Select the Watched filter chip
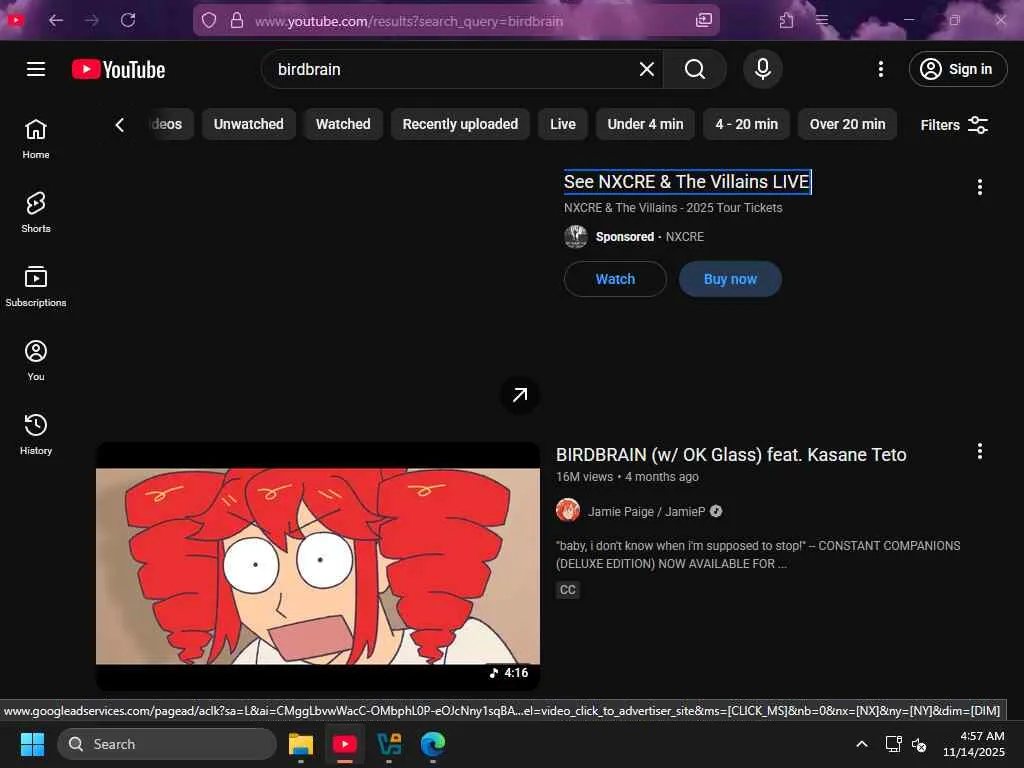The width and height of the screenshot is (1024, 768). click(x=343, y=124)
